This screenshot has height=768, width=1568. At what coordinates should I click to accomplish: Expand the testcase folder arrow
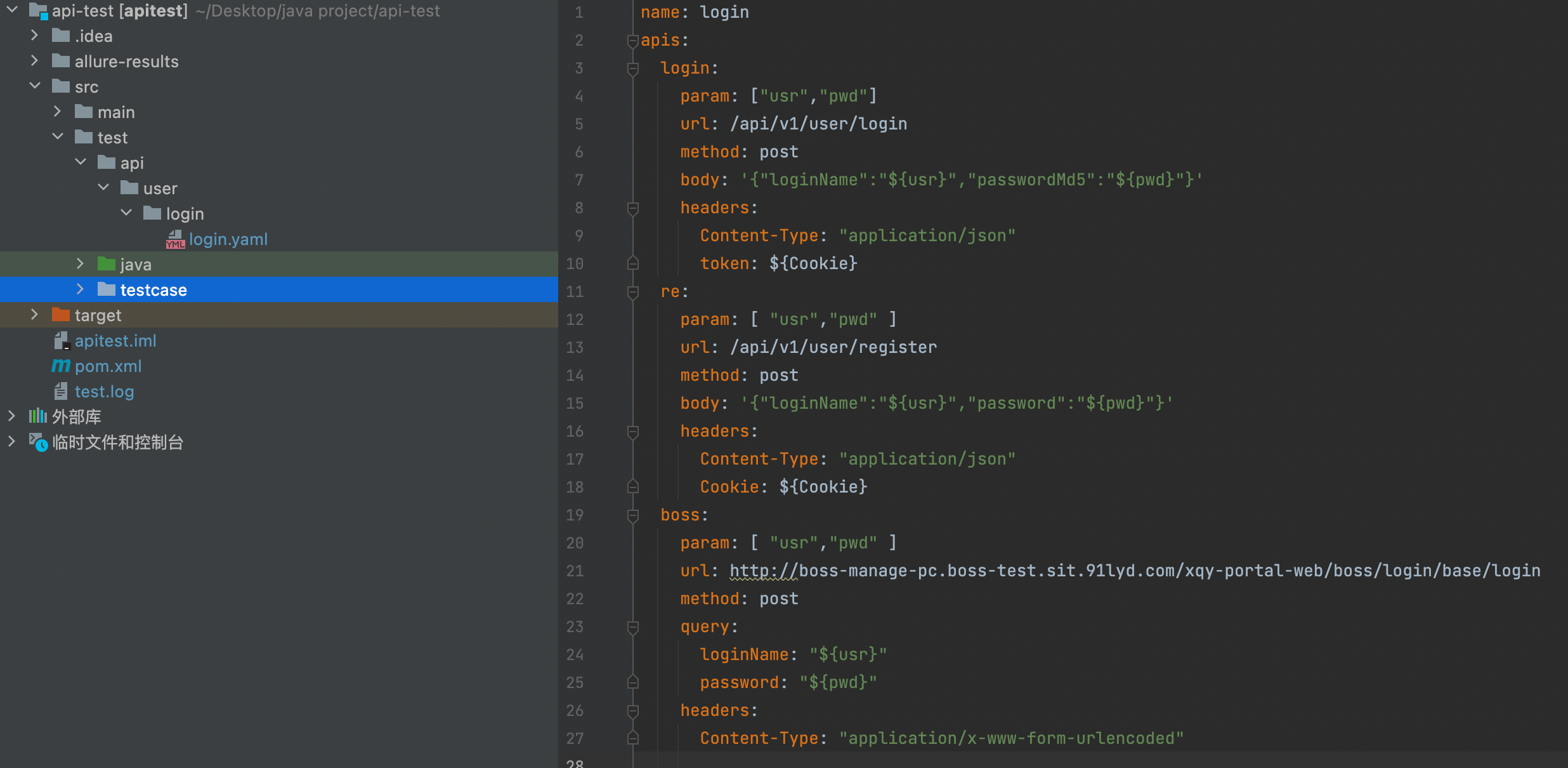point(81,289)
